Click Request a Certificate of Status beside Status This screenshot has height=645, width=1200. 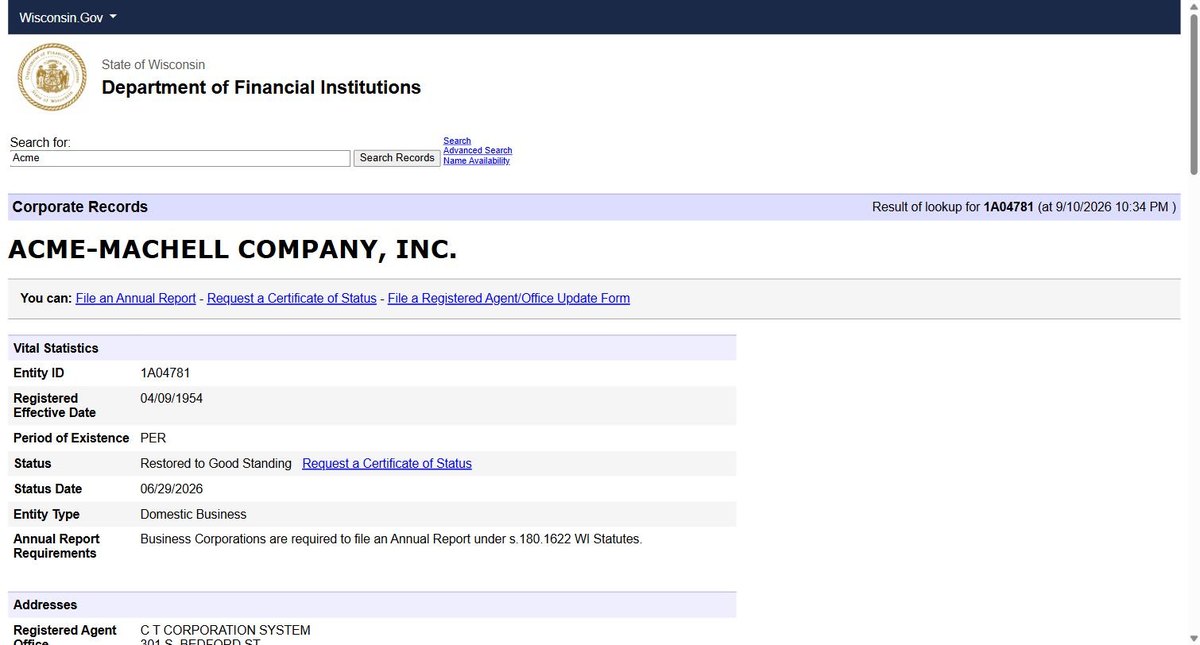tap(386, 463)
